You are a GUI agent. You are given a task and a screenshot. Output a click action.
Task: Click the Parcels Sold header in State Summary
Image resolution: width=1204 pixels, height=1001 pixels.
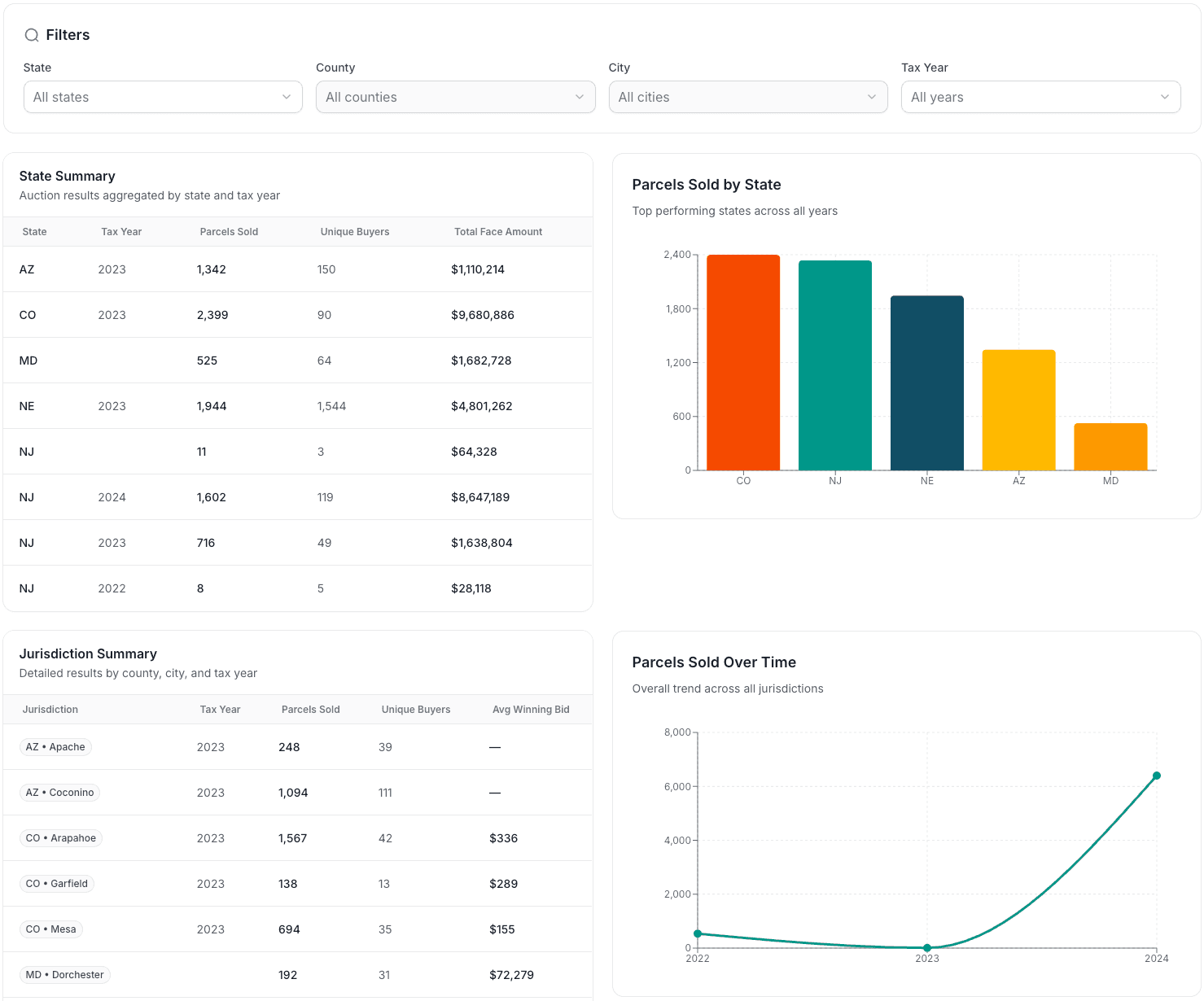pos(229,232)
